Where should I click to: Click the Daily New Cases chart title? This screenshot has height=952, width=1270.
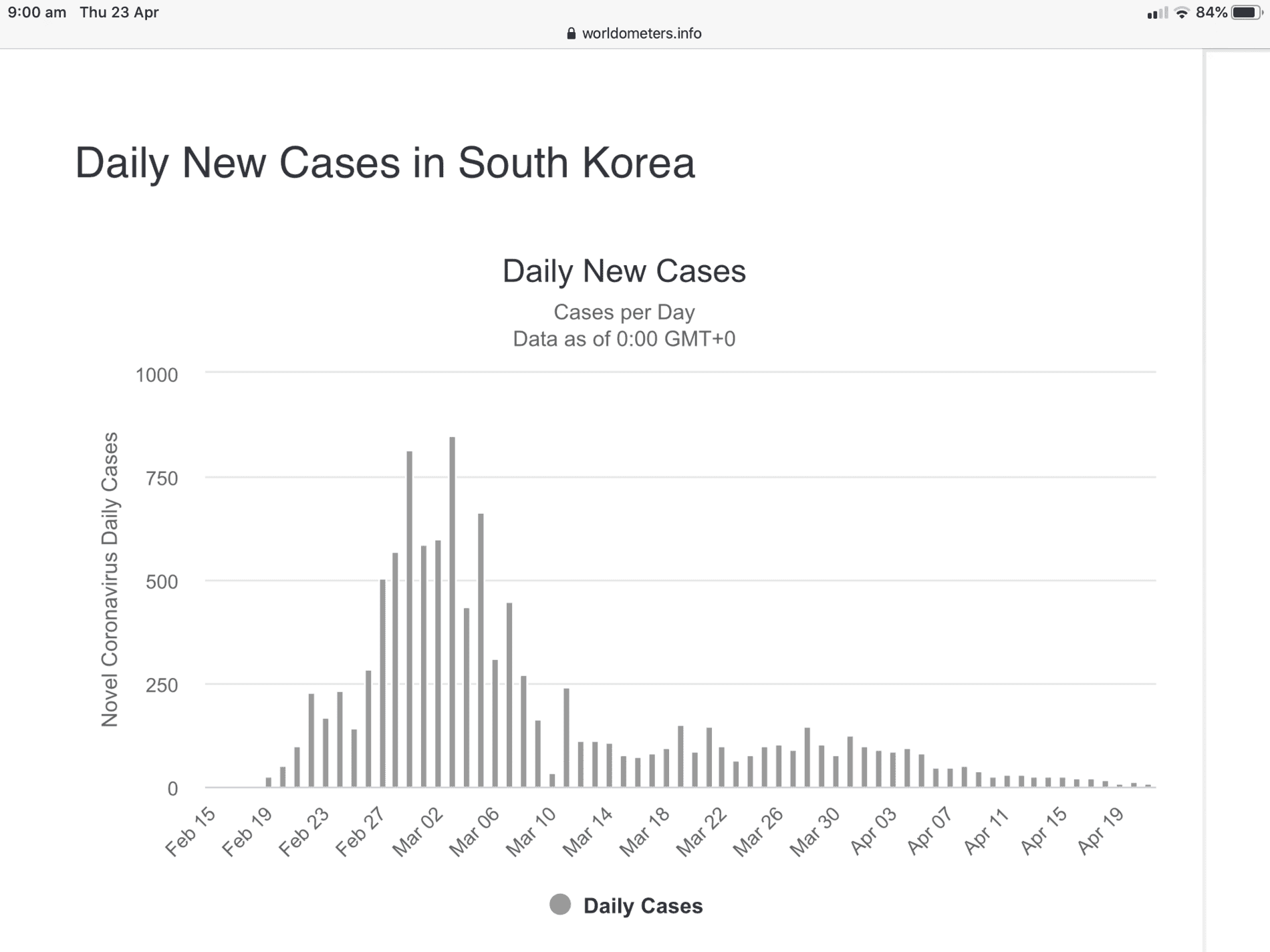tap(624, 271)
